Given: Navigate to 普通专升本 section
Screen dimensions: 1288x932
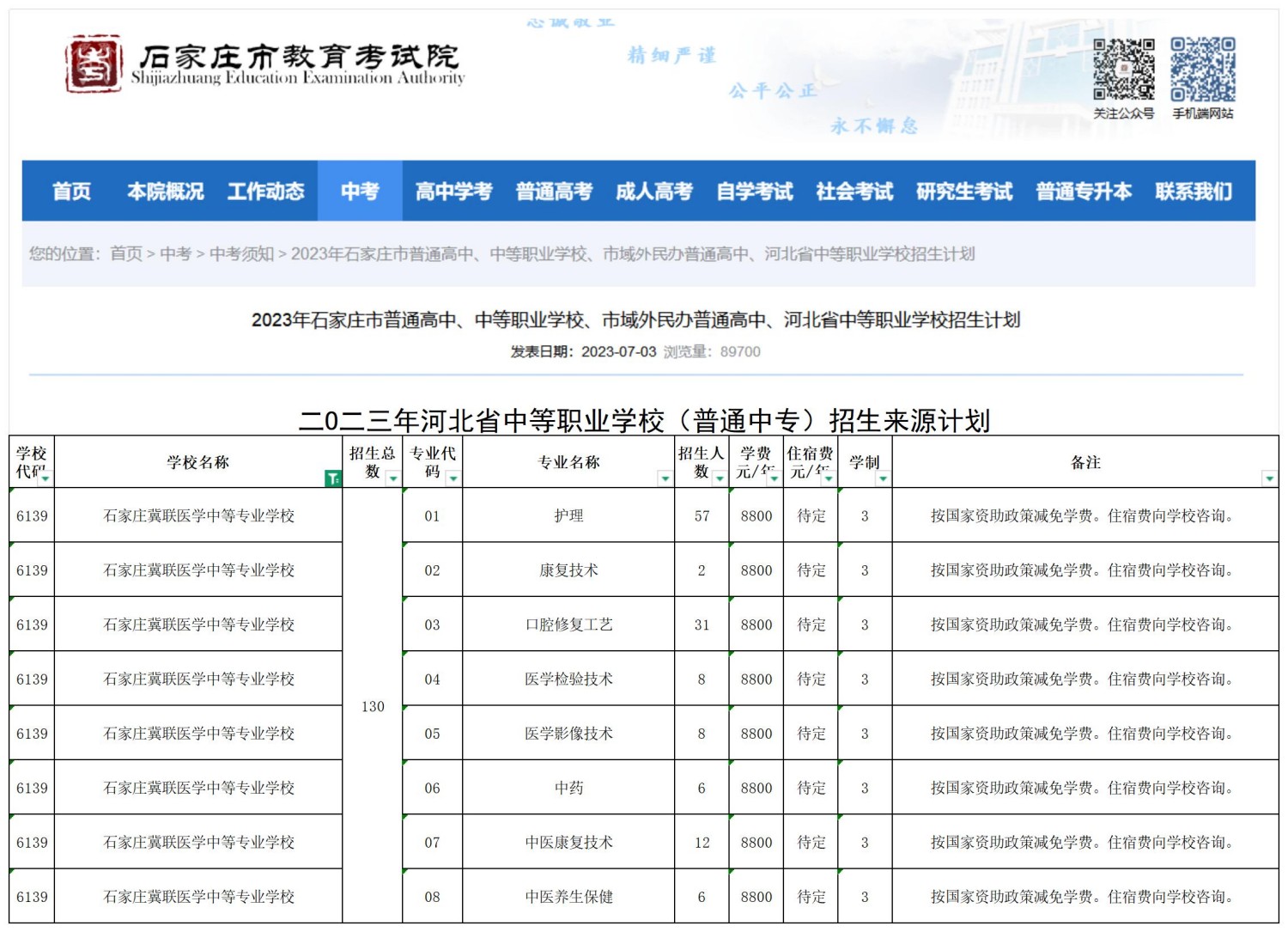Looking at the screenshot, I should 1084,191.
